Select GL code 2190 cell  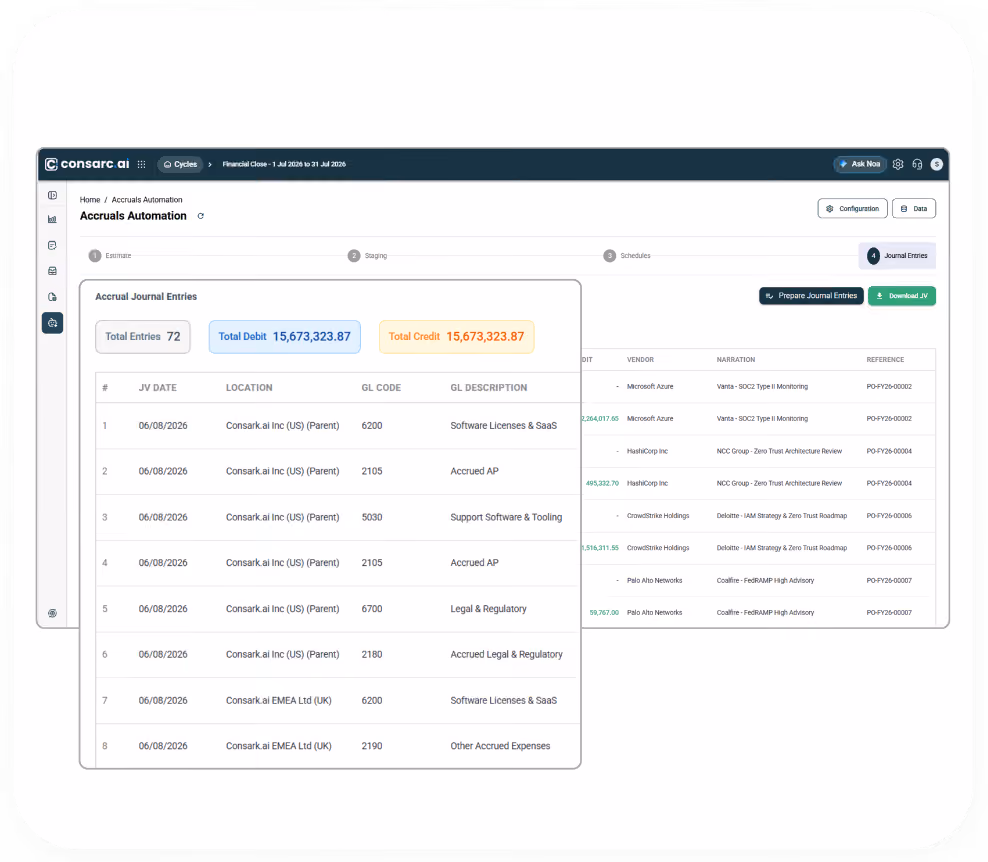372,746
